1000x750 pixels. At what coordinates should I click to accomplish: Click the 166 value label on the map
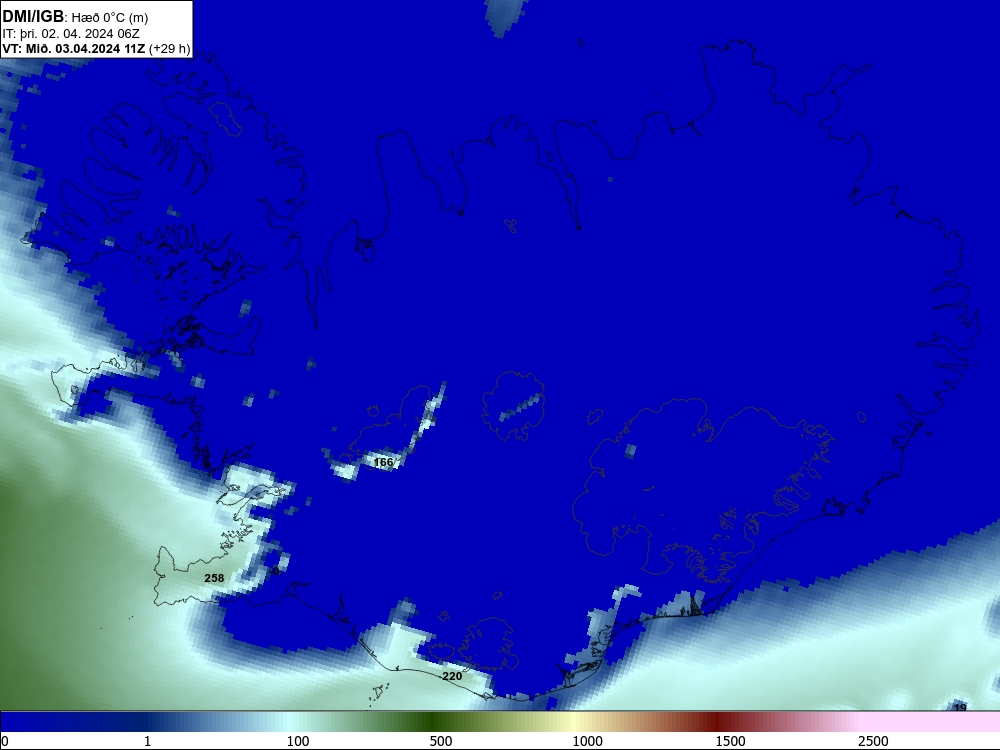coord(383,462)
